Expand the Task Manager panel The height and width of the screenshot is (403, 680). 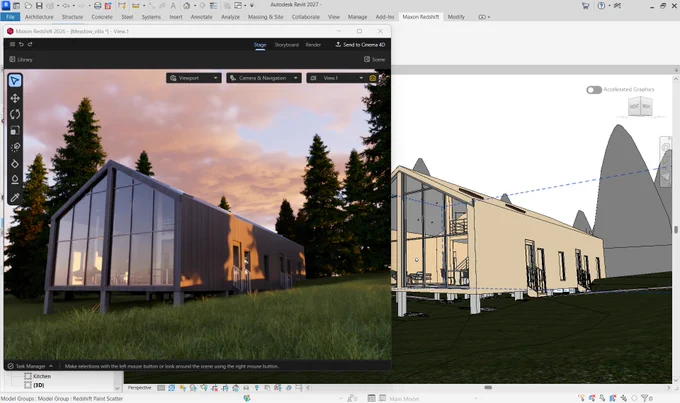(x=30, y=366)
